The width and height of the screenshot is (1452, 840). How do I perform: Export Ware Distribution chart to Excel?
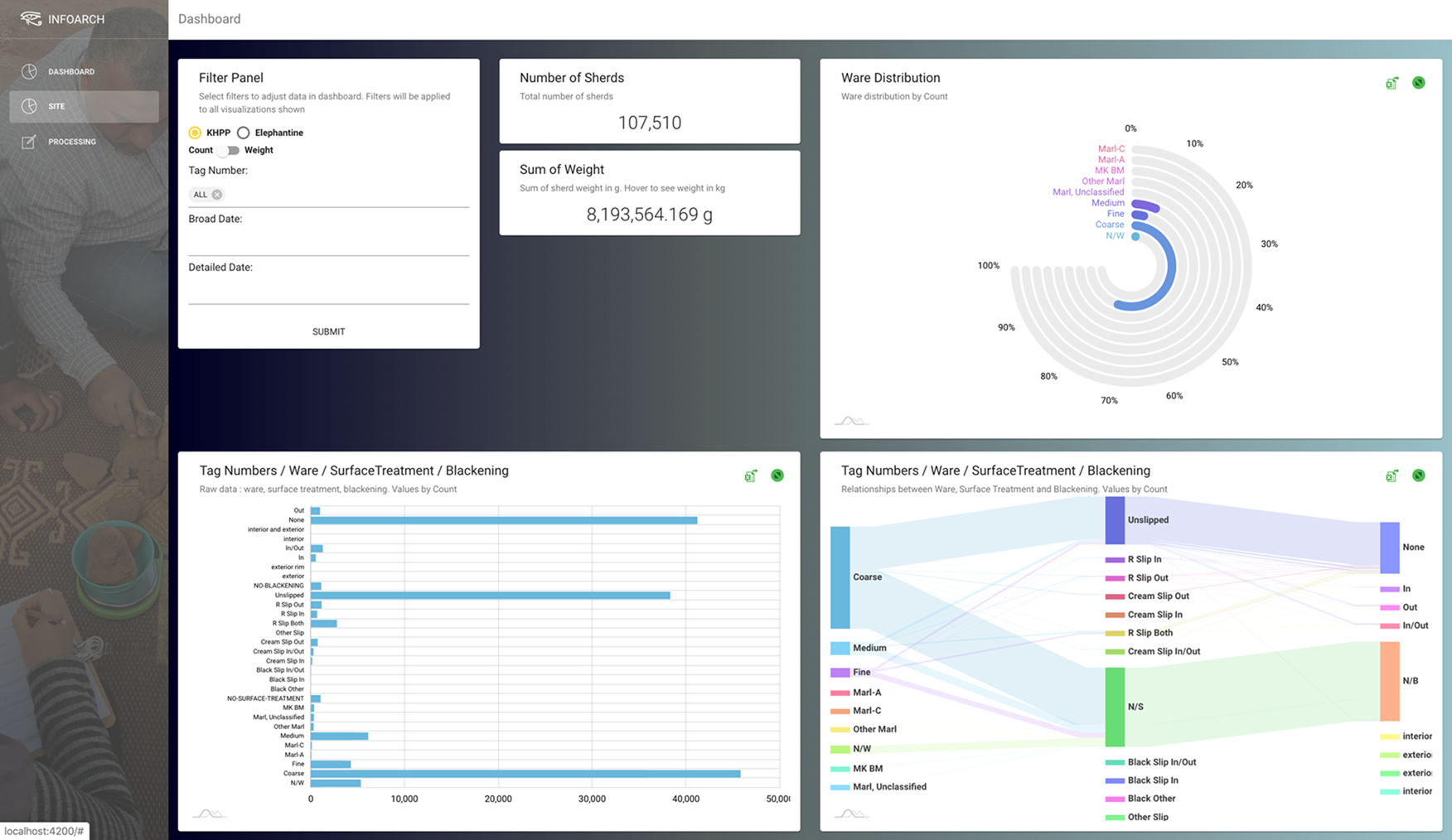pyautogui.click(x=1391, y=83)
